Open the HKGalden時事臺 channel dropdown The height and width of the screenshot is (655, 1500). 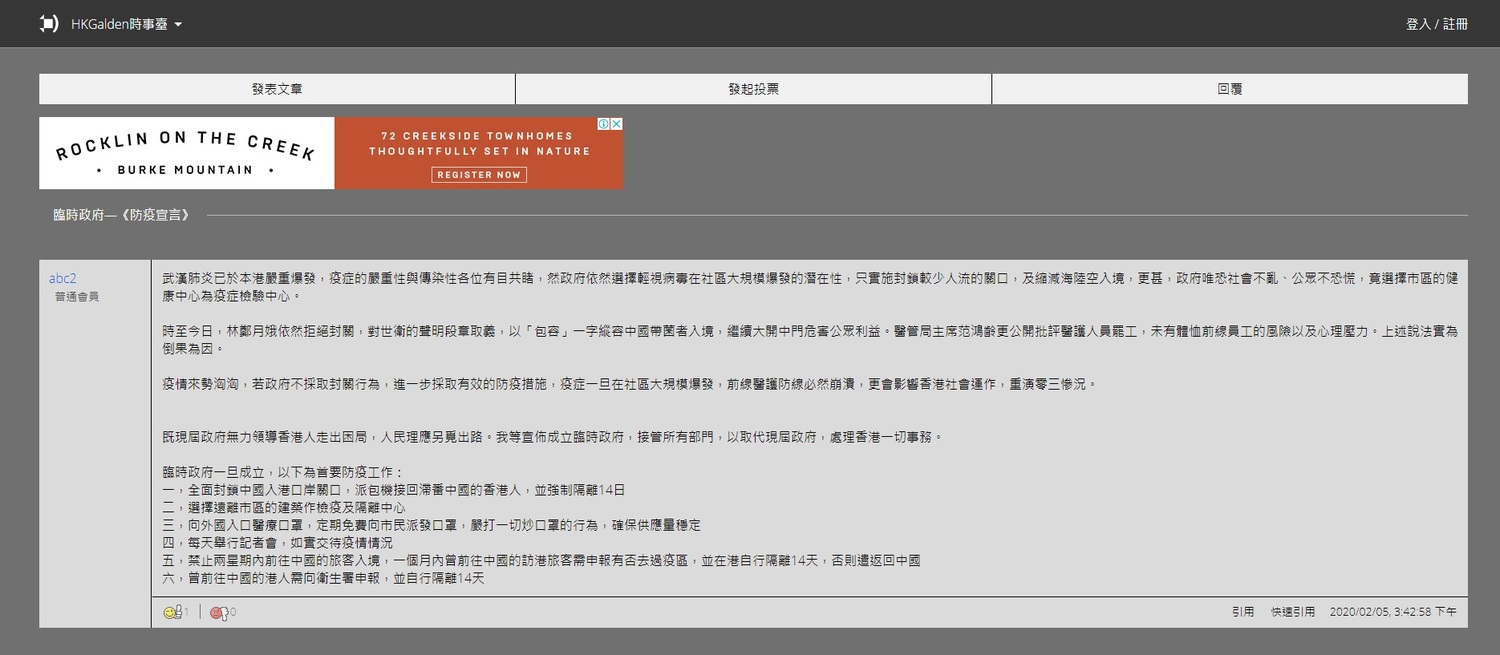[x=127, y=24]
